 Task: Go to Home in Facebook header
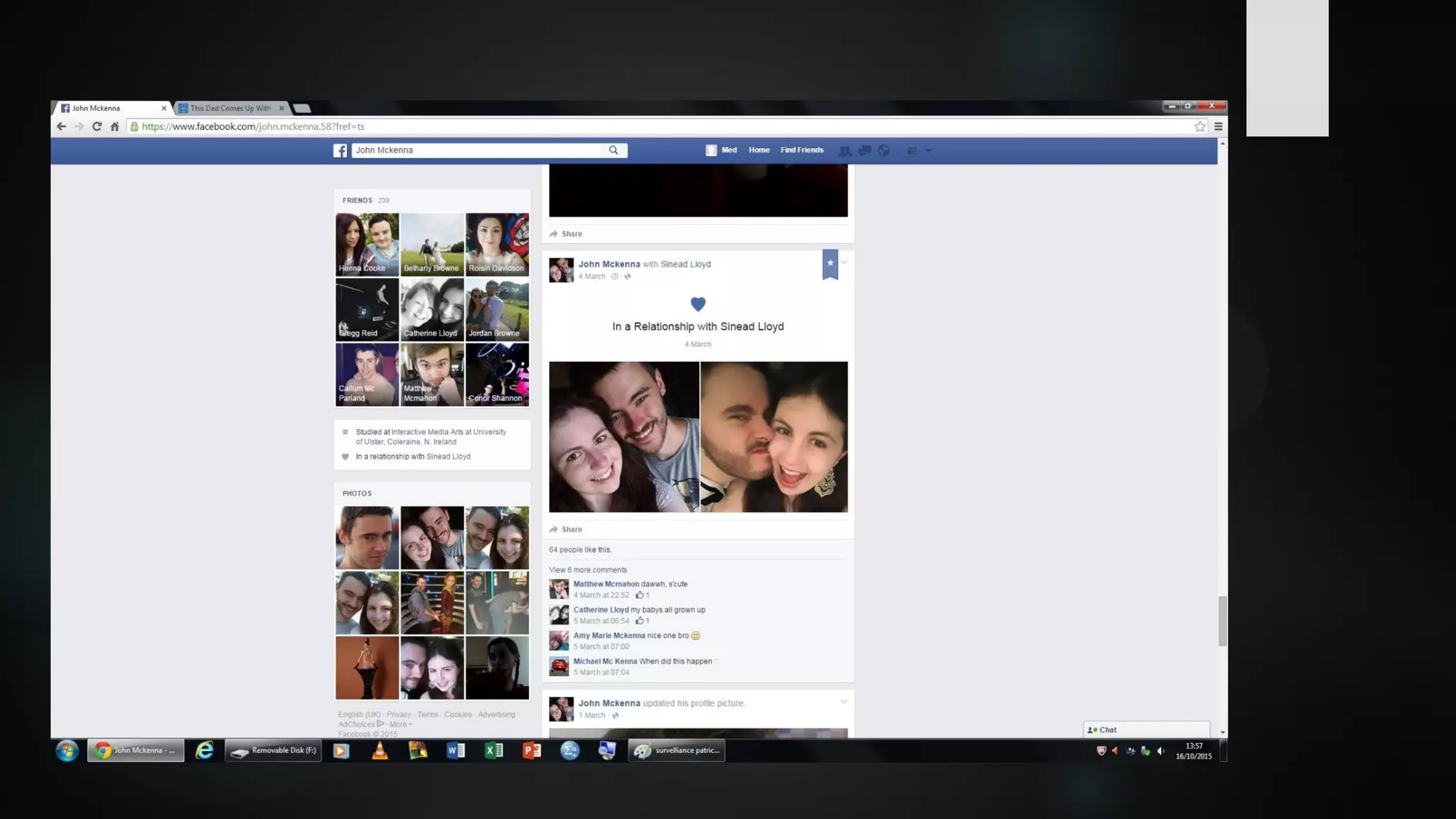pos(759,150)
